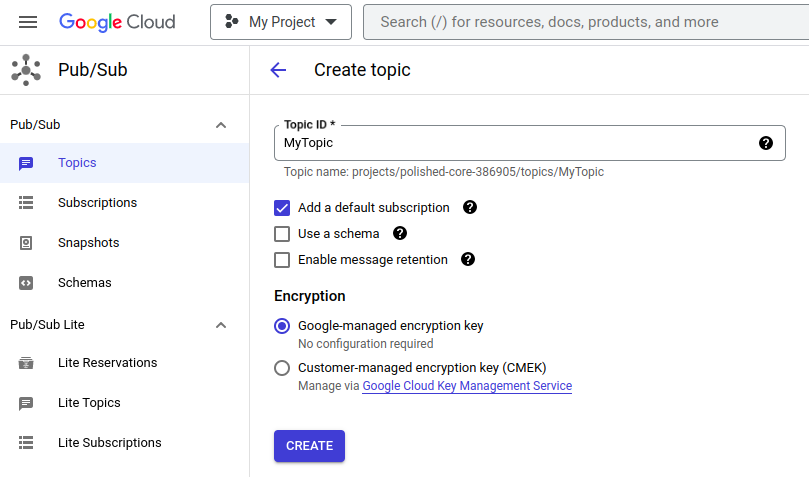Open the My Project selector dropdown

[x=280, y=22]
